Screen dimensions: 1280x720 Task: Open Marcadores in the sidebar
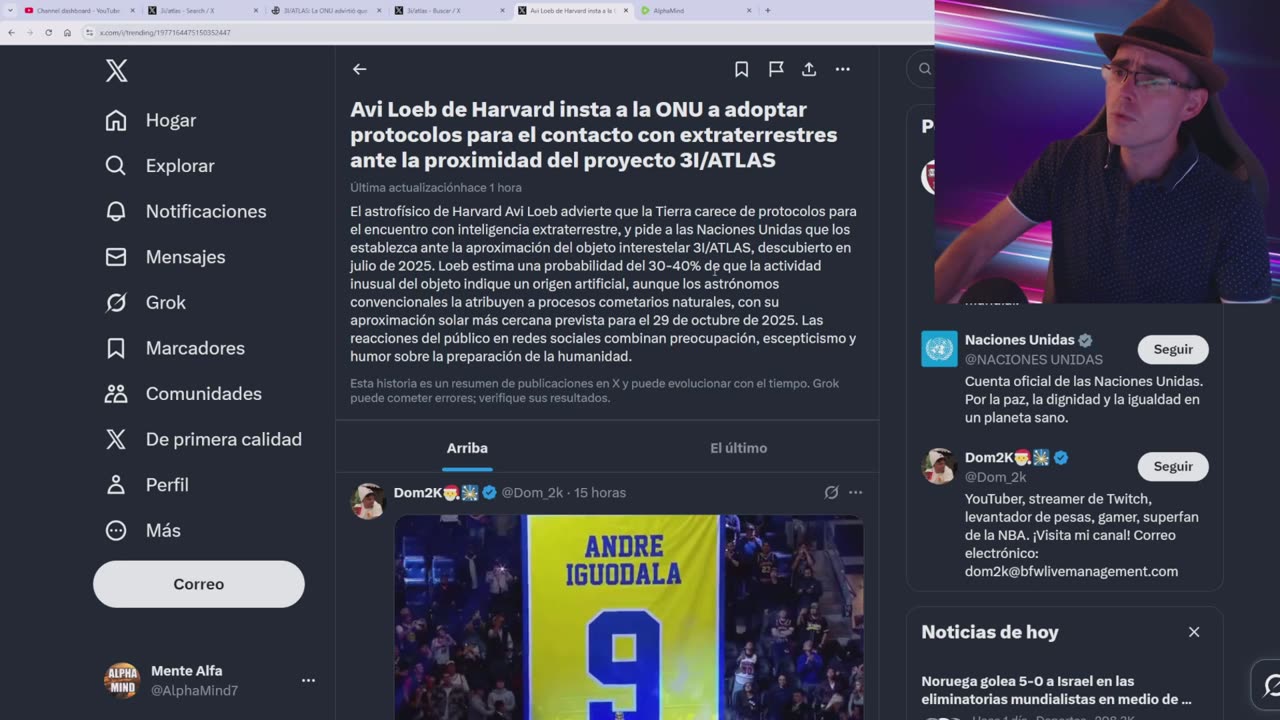tap(175, 348)
